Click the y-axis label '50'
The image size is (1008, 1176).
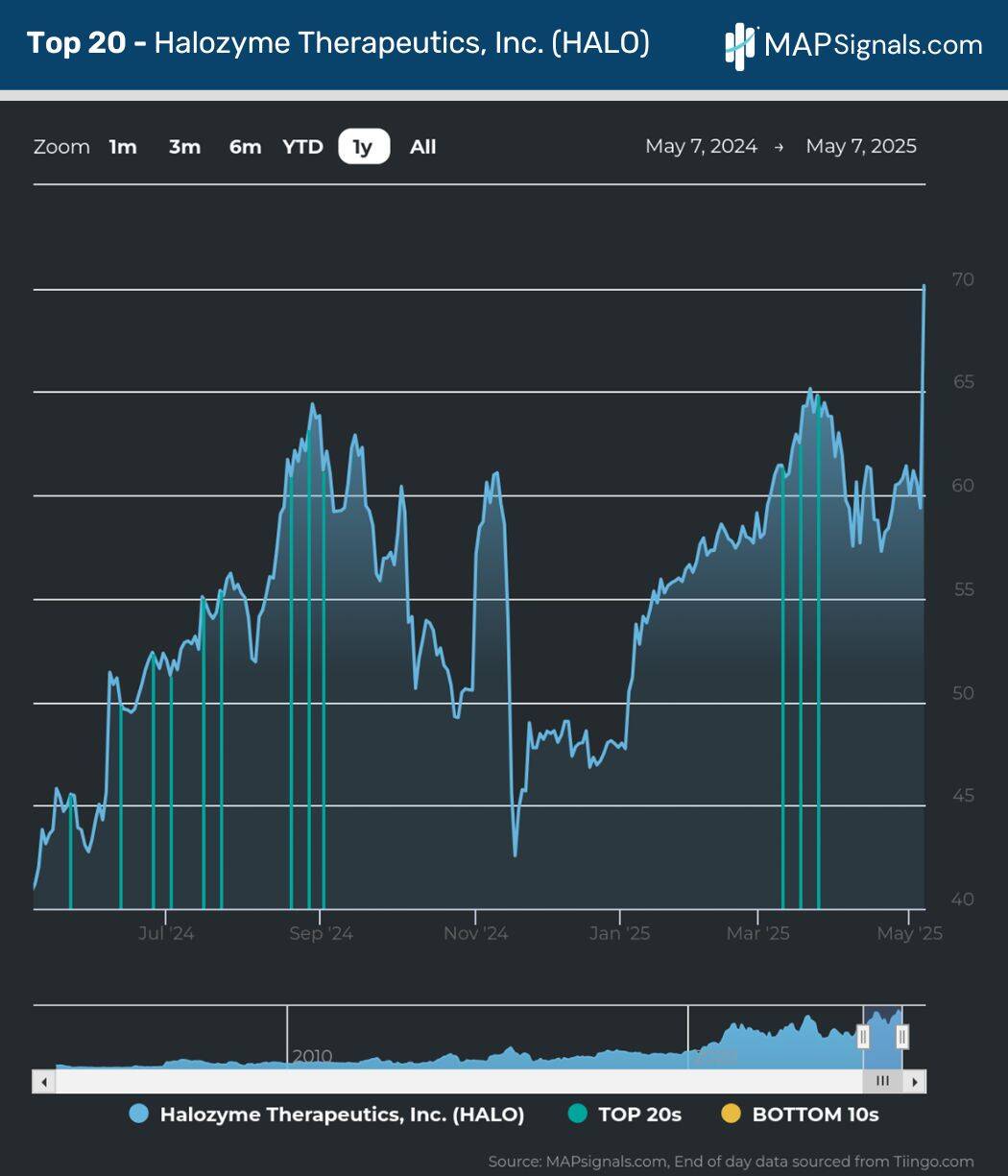pyautogui.click(x=962, y=693)
